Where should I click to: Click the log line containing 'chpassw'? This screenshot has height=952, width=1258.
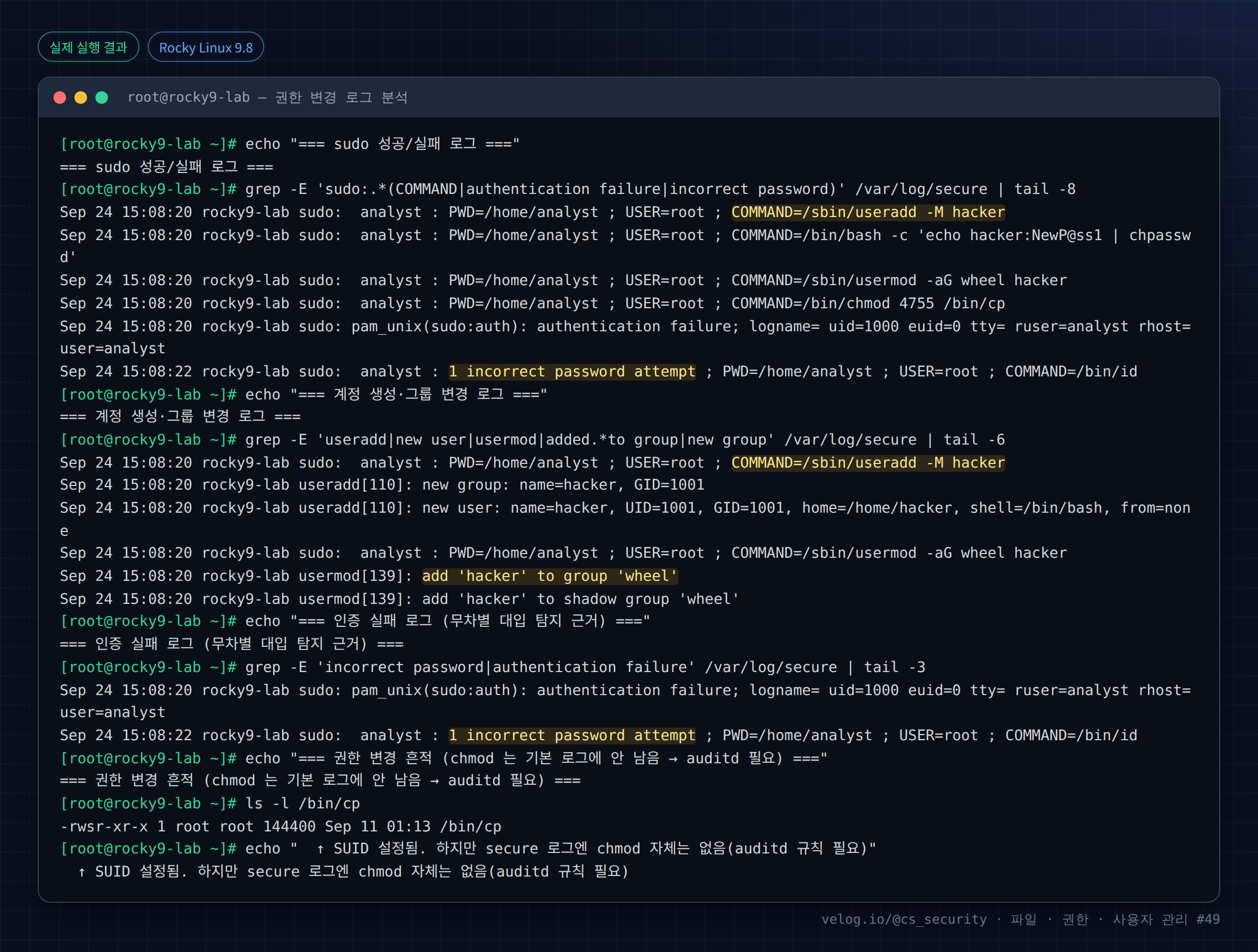pyautogui.click(x=625, y=246)
